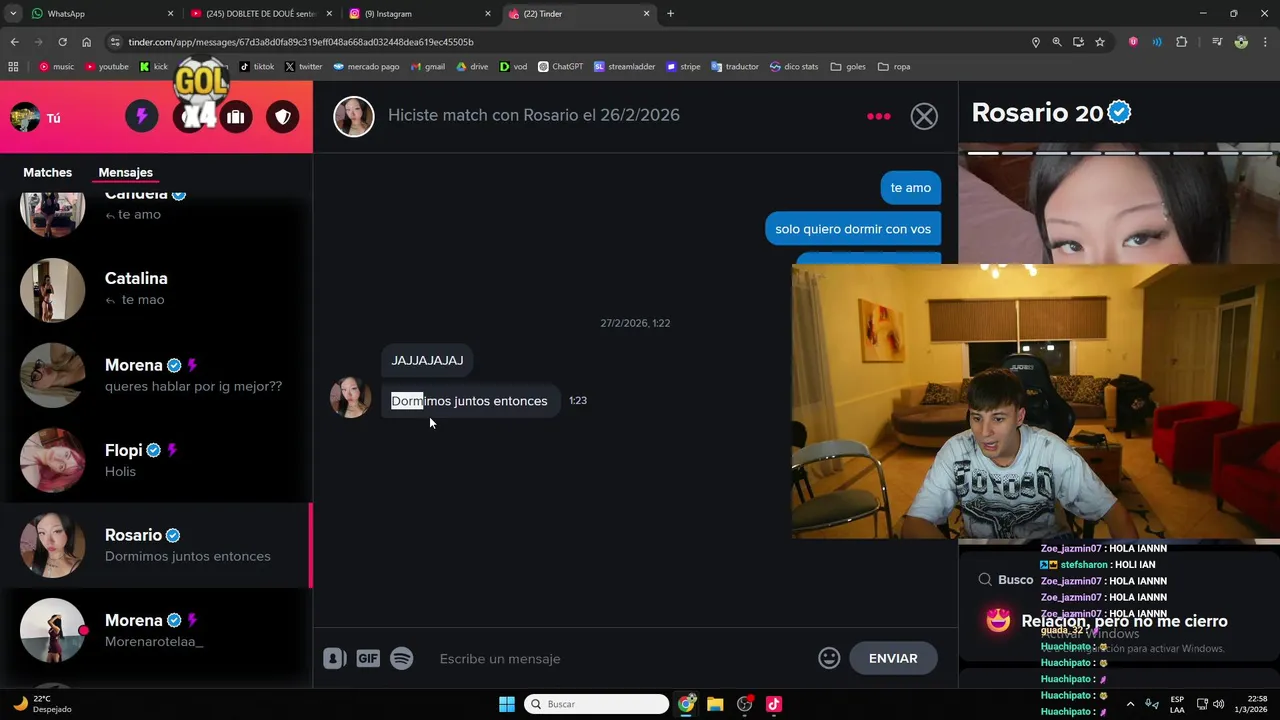The width and height of the screenshot is (1280, 720).
Task: Click the volume speaker icon in tray
Action: coord(1220,704)
